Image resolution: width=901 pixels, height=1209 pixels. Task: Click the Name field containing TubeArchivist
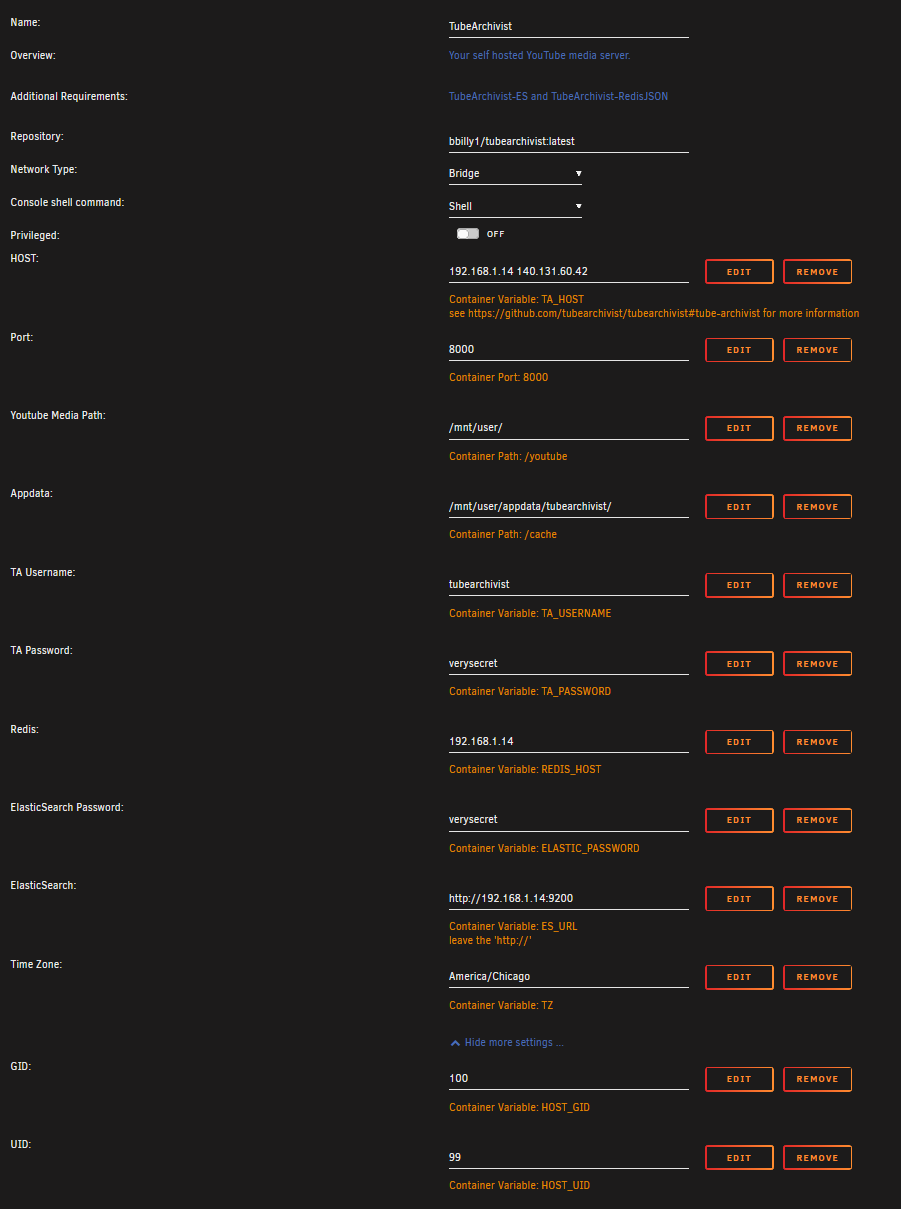tap(569, 27)
